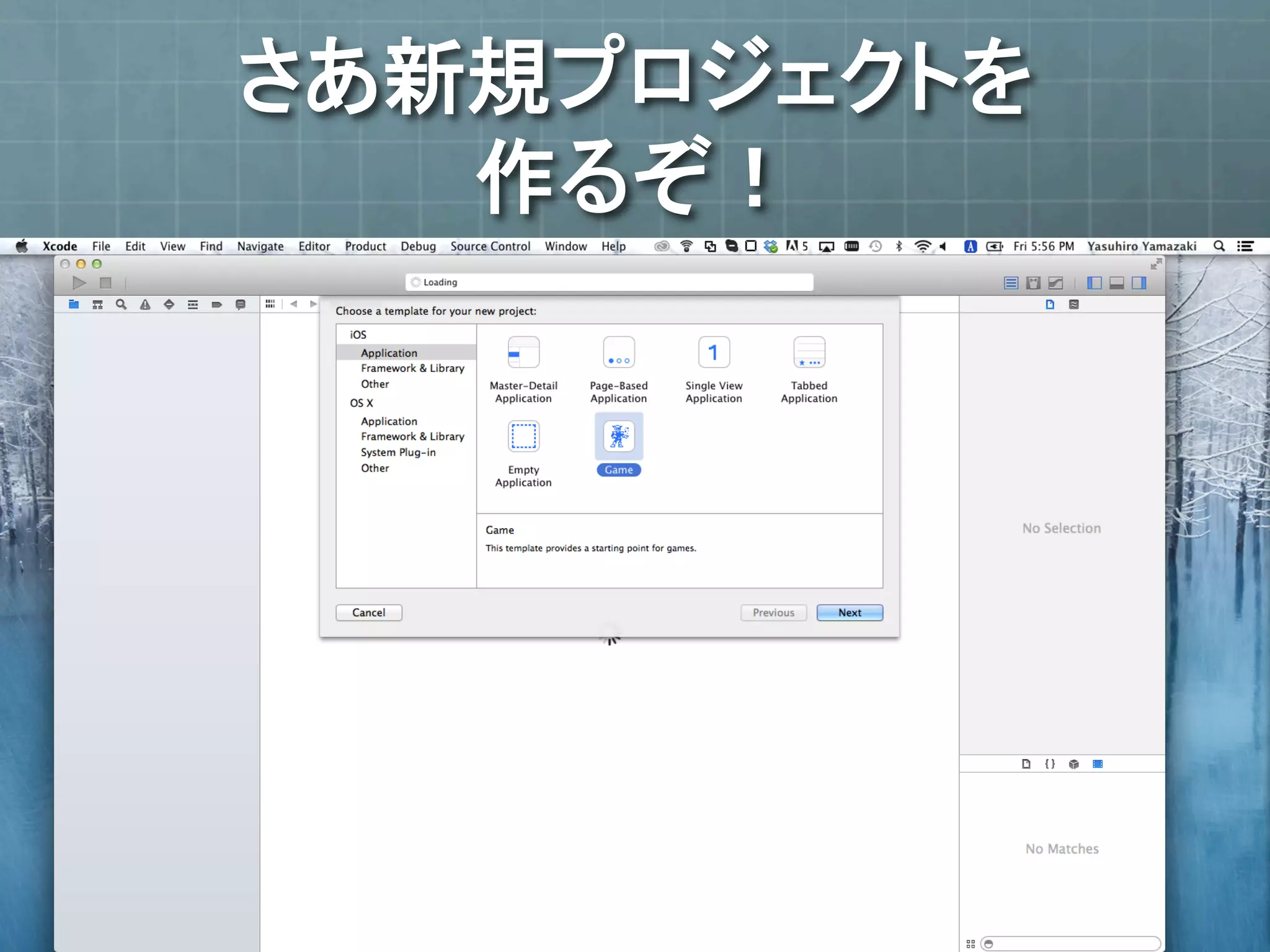Show the Quick Help inspector icon

(1074, 304)
